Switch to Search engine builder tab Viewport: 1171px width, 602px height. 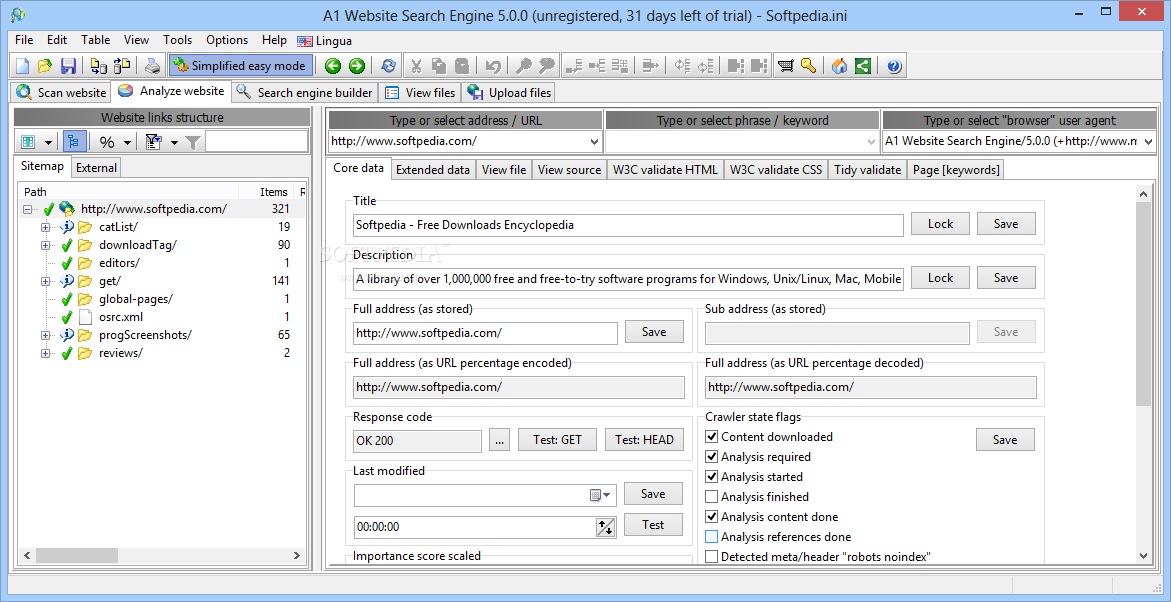tap(305, 93)
